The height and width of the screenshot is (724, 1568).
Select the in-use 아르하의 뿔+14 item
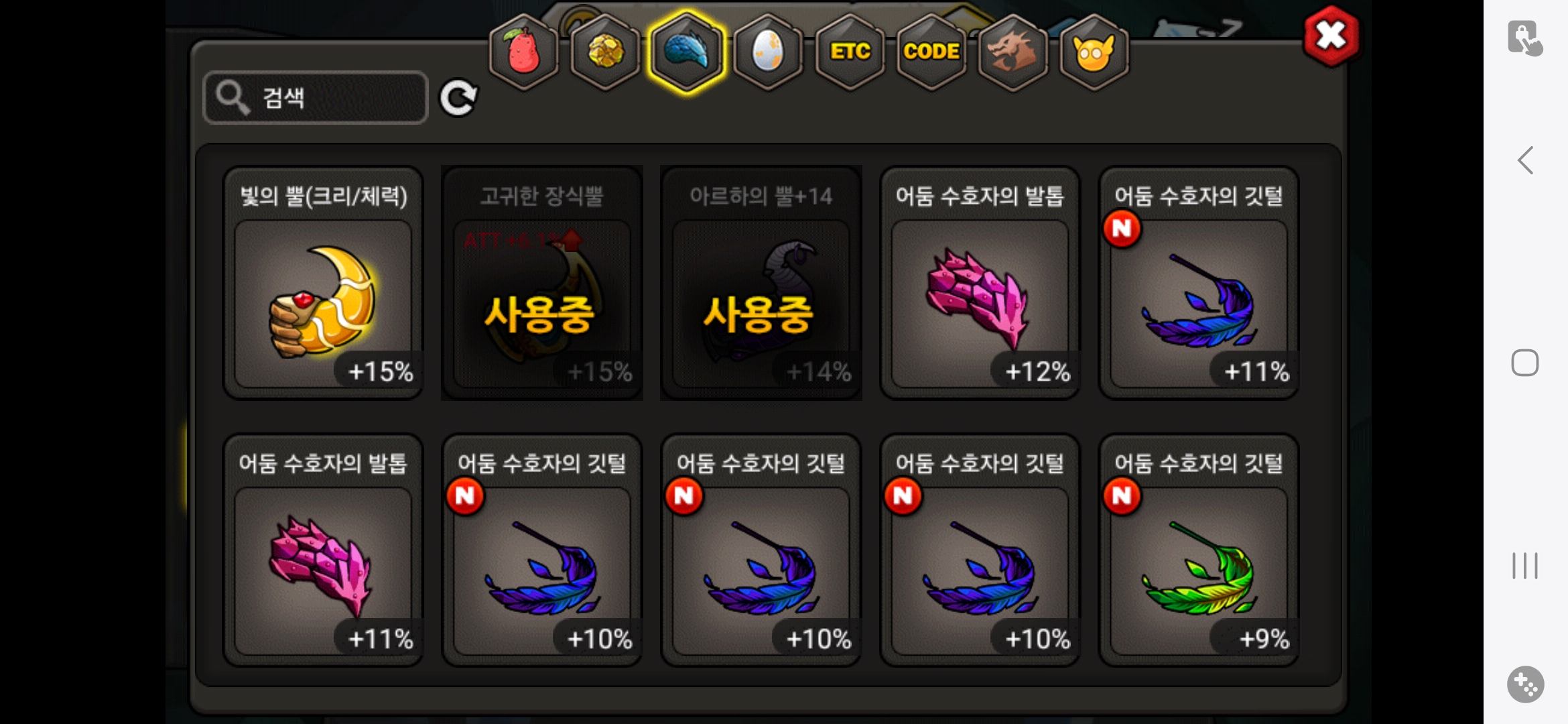(761, 283)
